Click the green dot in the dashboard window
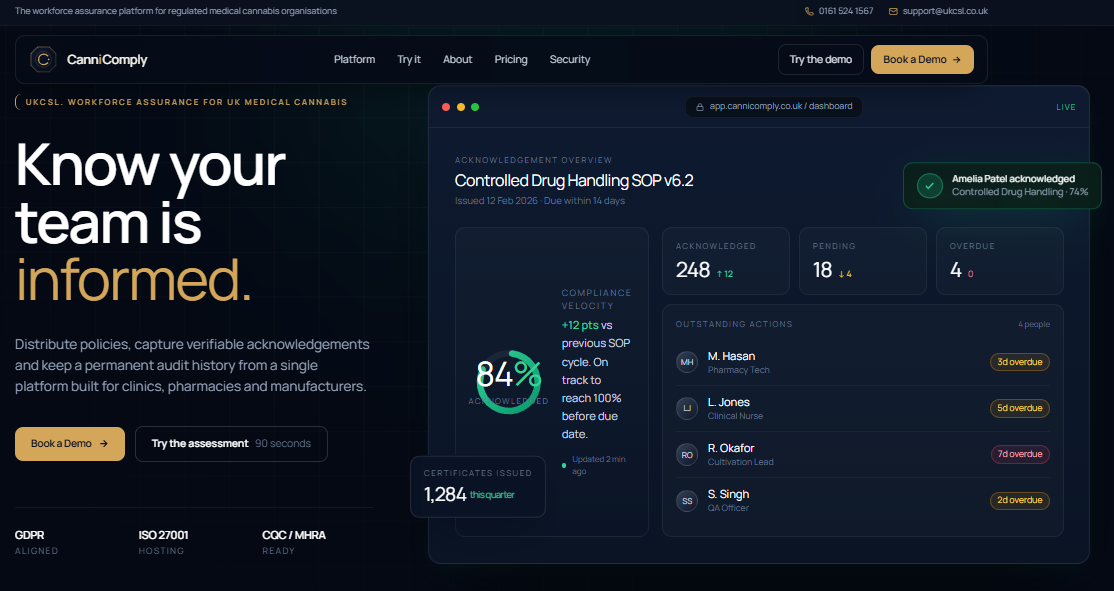This screenshot has height=591, width=1114. [475, 107]
